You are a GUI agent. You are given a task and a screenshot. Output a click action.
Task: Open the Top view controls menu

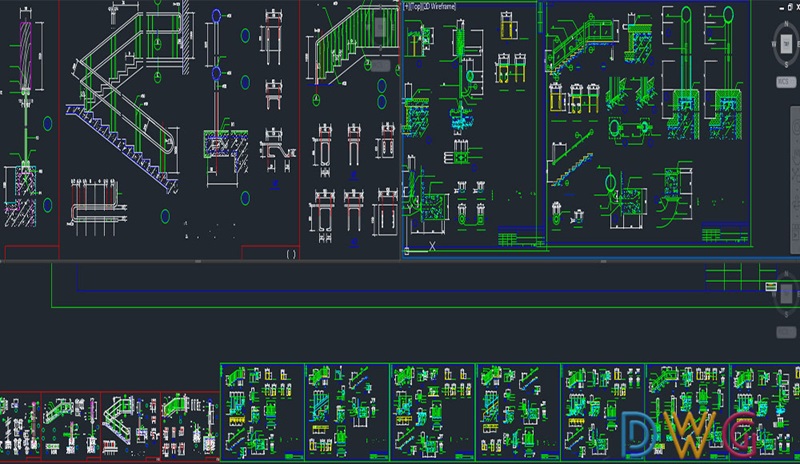[415, 7]
